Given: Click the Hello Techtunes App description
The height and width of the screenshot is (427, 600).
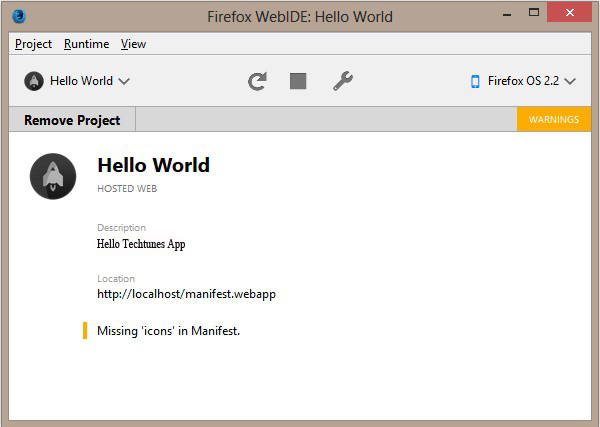Looking at the screenshot, I should 141,244.
